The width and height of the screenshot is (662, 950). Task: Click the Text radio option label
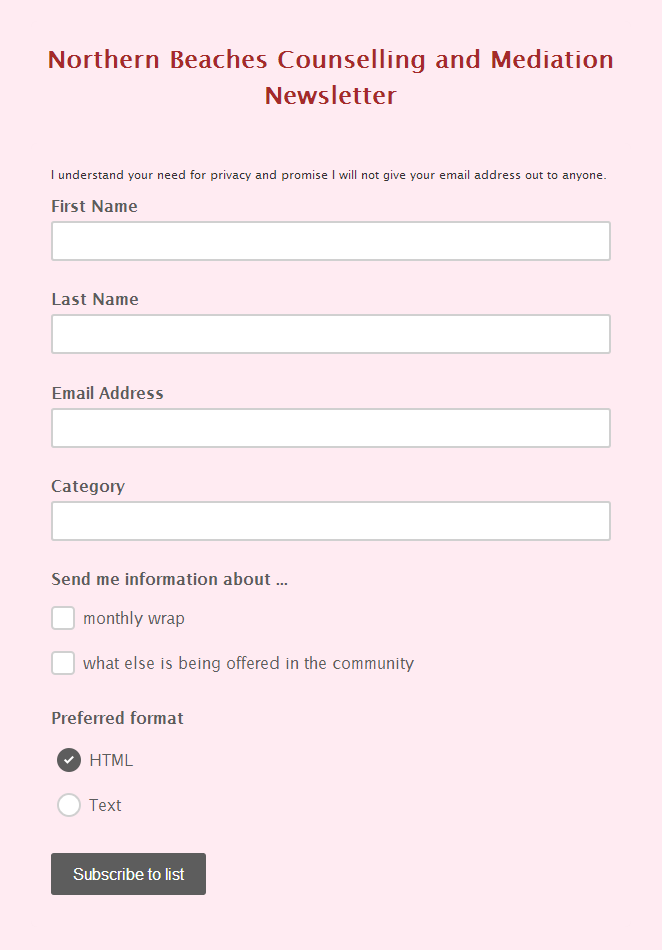point(106,805)
